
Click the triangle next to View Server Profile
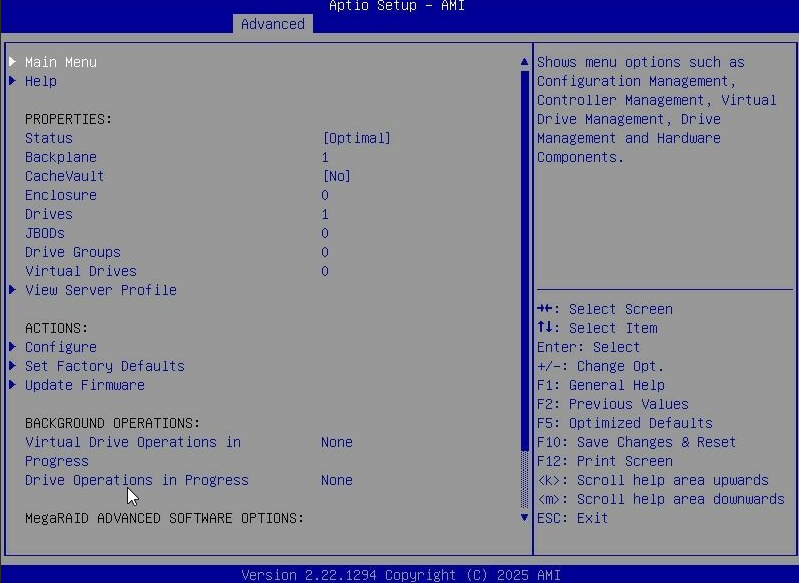(x=13, y=290)
